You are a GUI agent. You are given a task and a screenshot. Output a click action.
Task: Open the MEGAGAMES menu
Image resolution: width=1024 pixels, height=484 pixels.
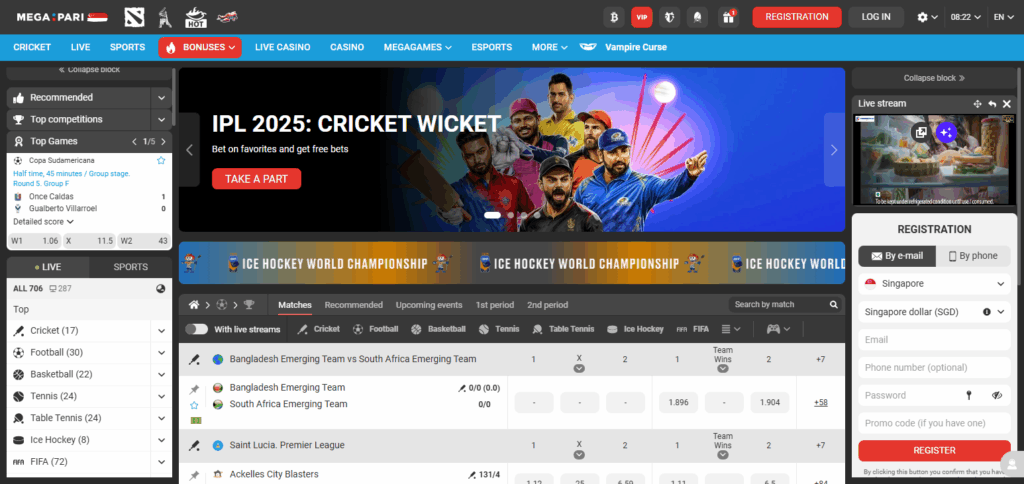(418, 48)
